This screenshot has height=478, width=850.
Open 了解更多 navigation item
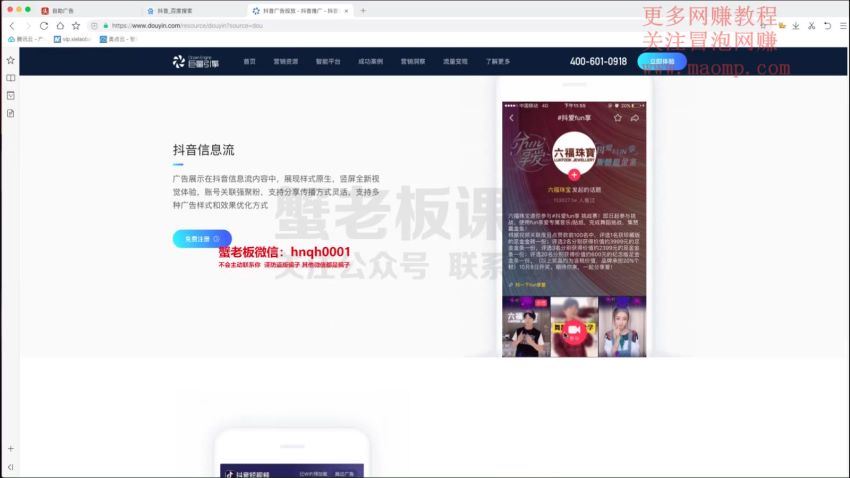tap(498, 61)
